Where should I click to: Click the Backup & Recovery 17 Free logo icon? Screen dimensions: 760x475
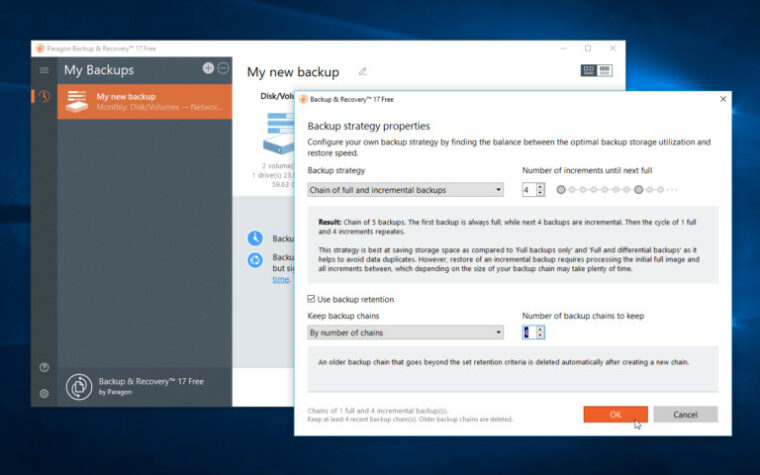tap(79, 387)
